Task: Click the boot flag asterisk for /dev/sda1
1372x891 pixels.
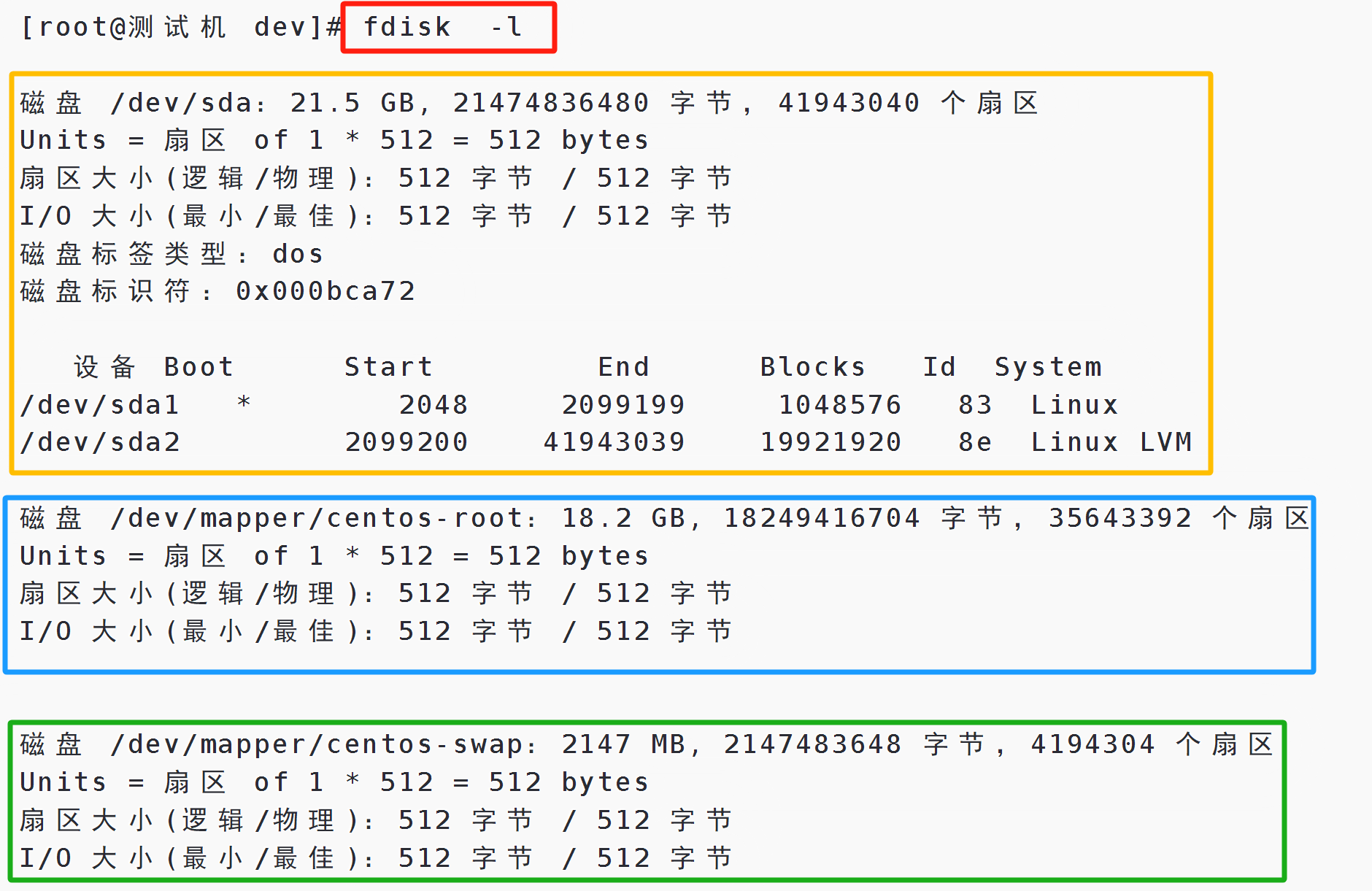Action: [x=244, y=402]
